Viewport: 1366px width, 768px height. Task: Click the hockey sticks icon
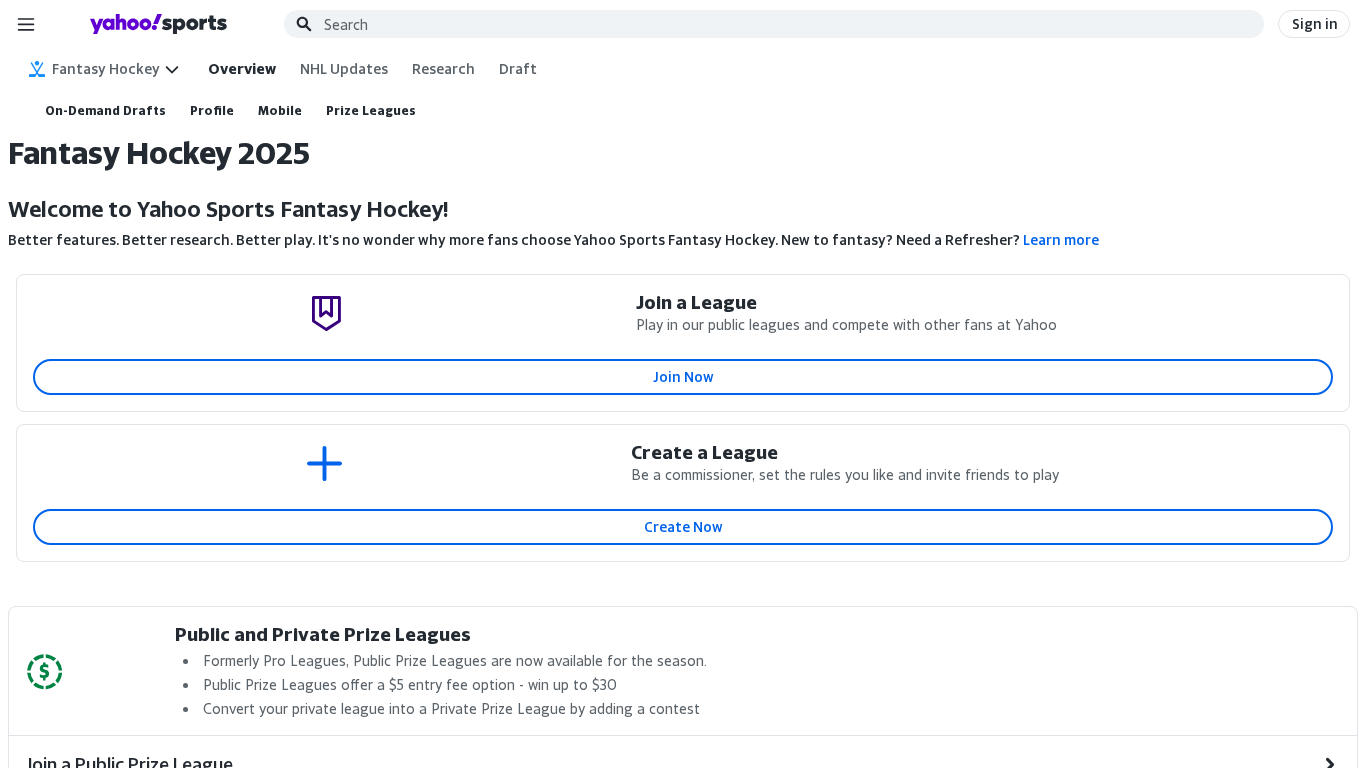click(37, 69)
